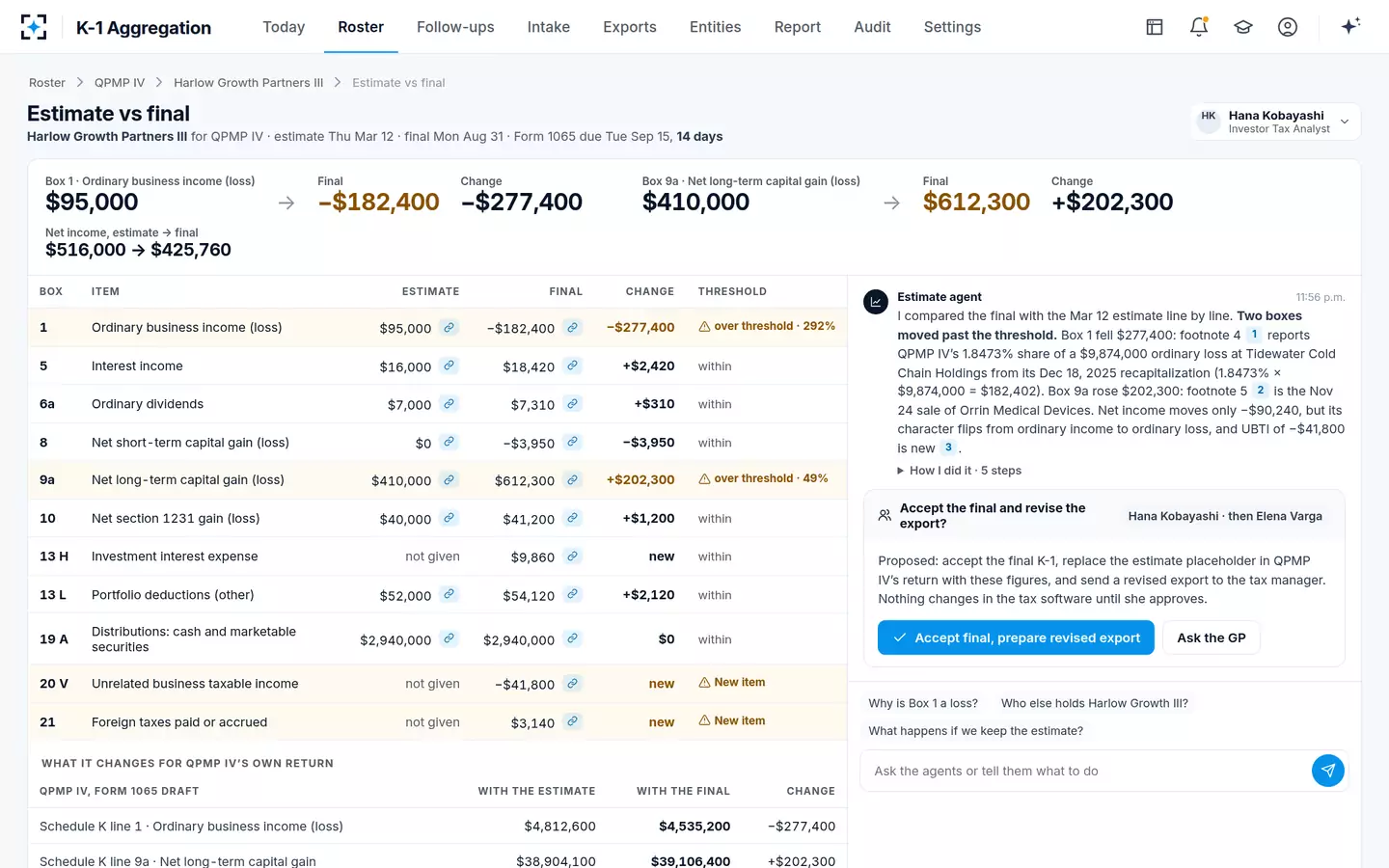Viewport: 1389px width, 868px height.
Task: Open the user account profile icon
Action: tap(1288, 27)
